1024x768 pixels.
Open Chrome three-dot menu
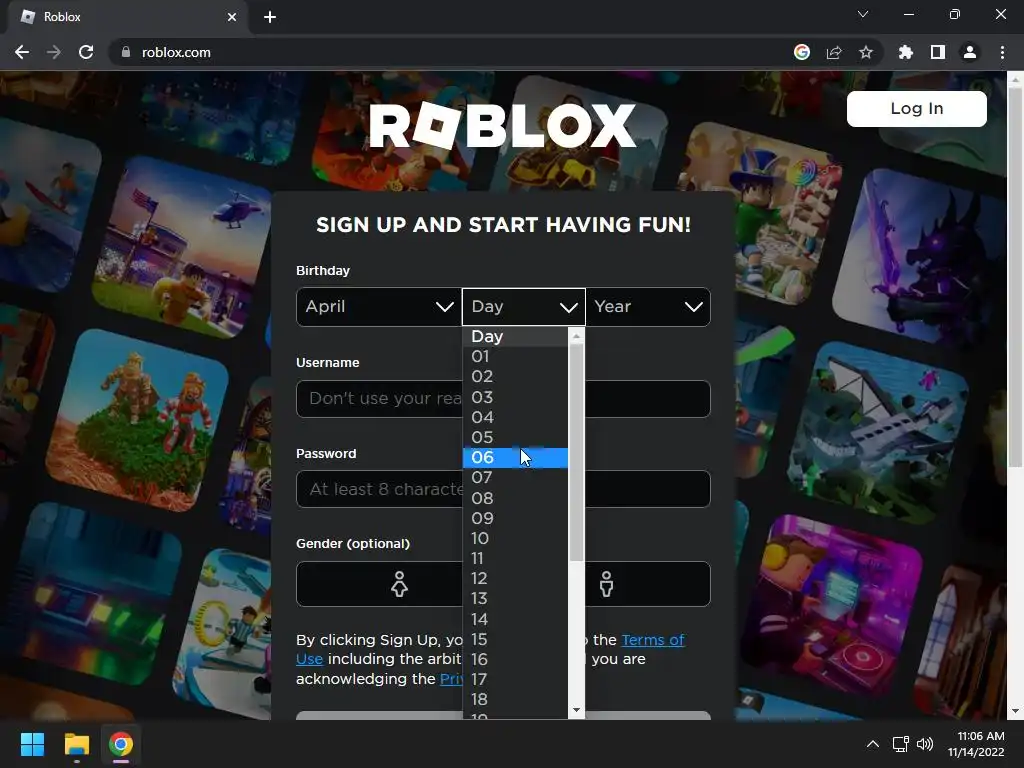pyautogui.click(x=1002, y=52)
